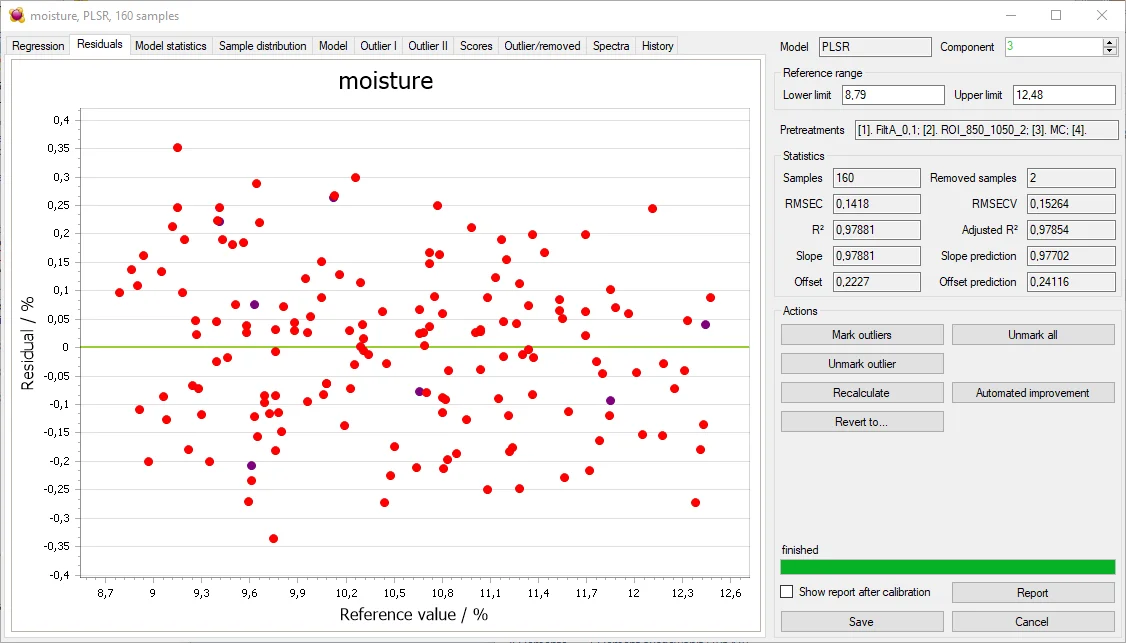The height and width of the screenshot is (643, 1126).
Task: Run Automated improvement
Action: [1032, 393]
